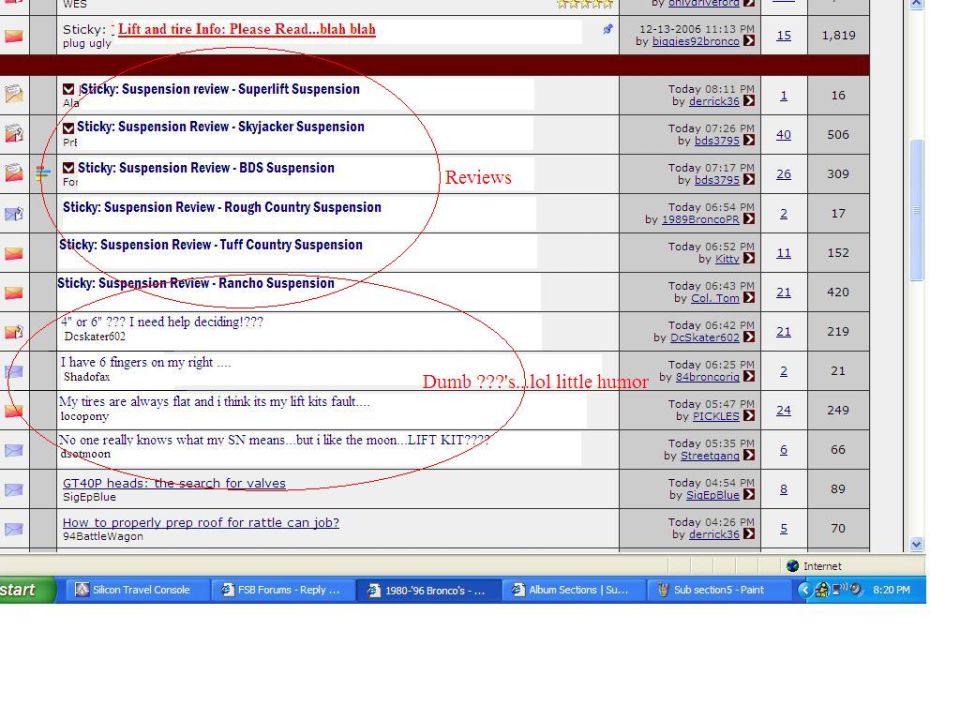Image resolution: width=960 pixels, height=720 pixels.
Task: Open Suspension Review - Rough Country Suspension thread
Action: (222, 207)
